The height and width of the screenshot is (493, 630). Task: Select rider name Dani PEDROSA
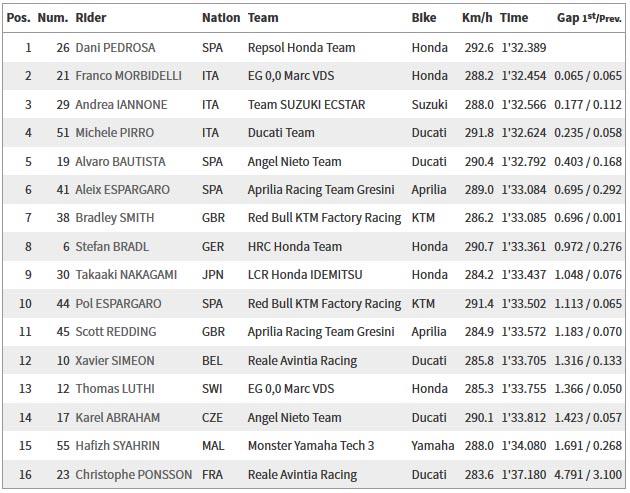[x=115, y=48]
